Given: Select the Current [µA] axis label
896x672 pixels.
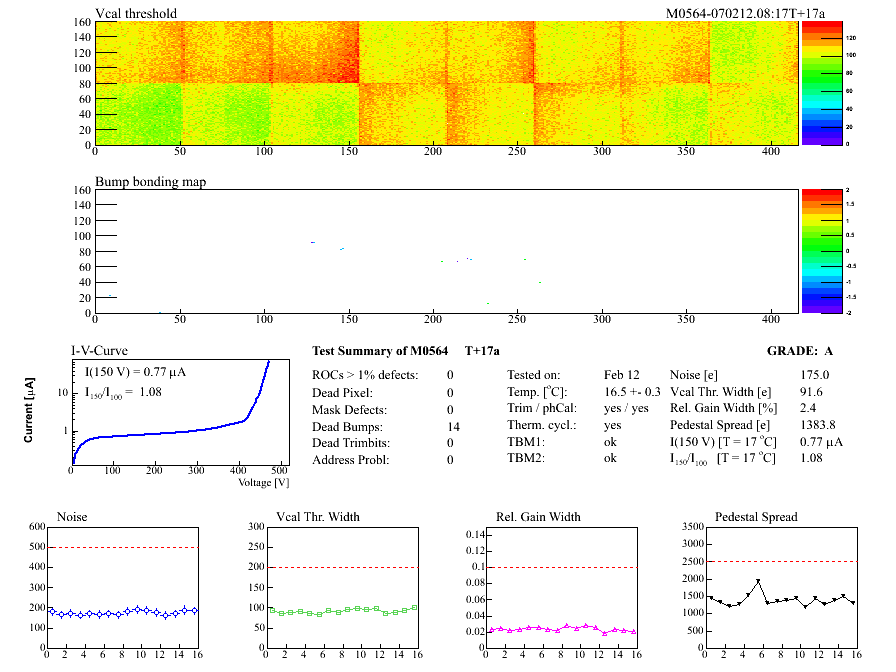Looking at the screenshot, I should click(x=30, y=410).
